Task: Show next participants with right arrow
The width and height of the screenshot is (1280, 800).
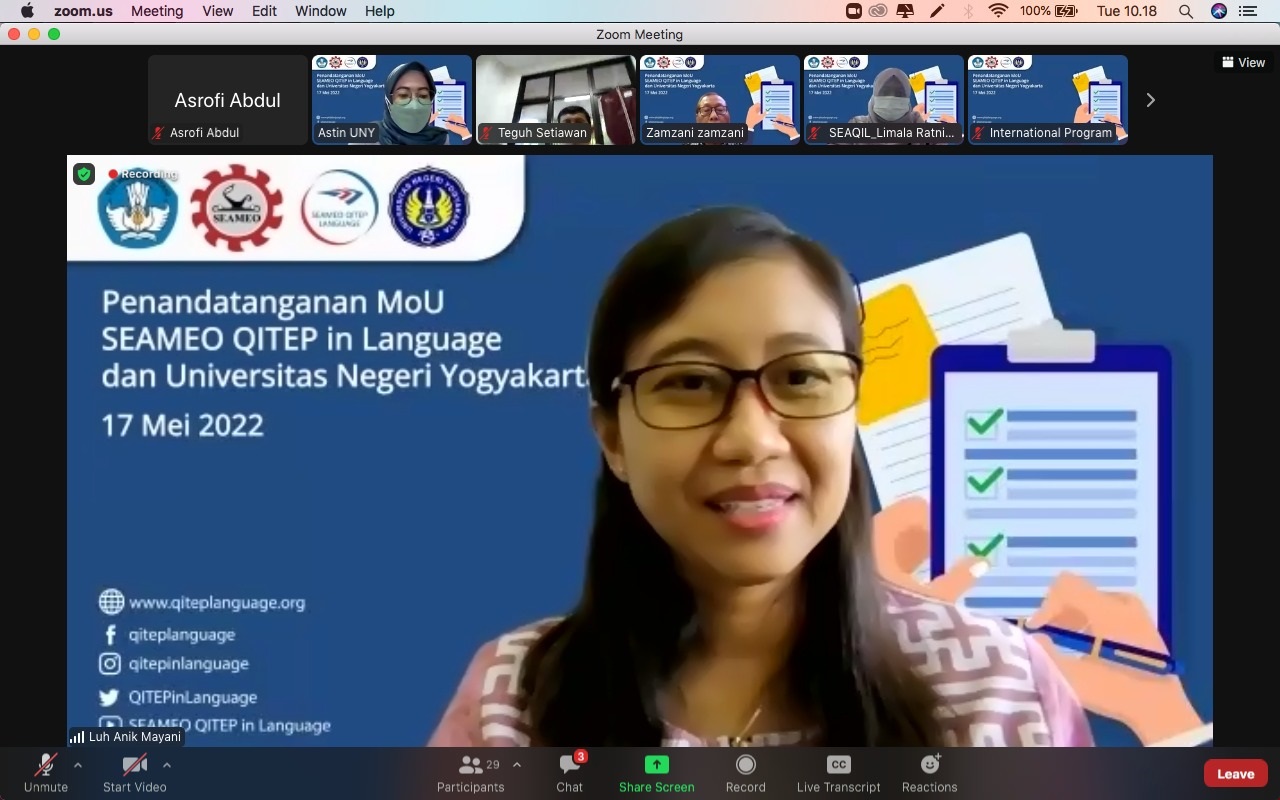Action: coord(1150,100)
